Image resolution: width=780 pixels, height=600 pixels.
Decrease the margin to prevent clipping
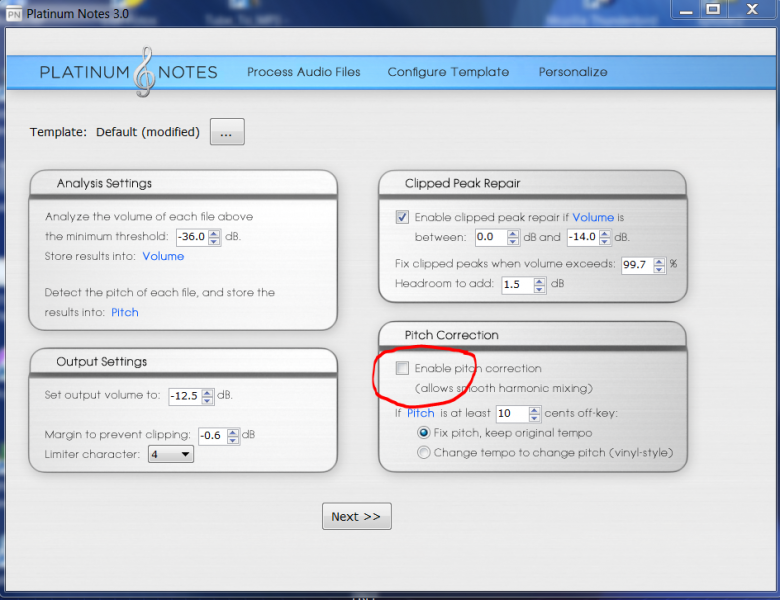pyautogui.click(x=233, y=440)
